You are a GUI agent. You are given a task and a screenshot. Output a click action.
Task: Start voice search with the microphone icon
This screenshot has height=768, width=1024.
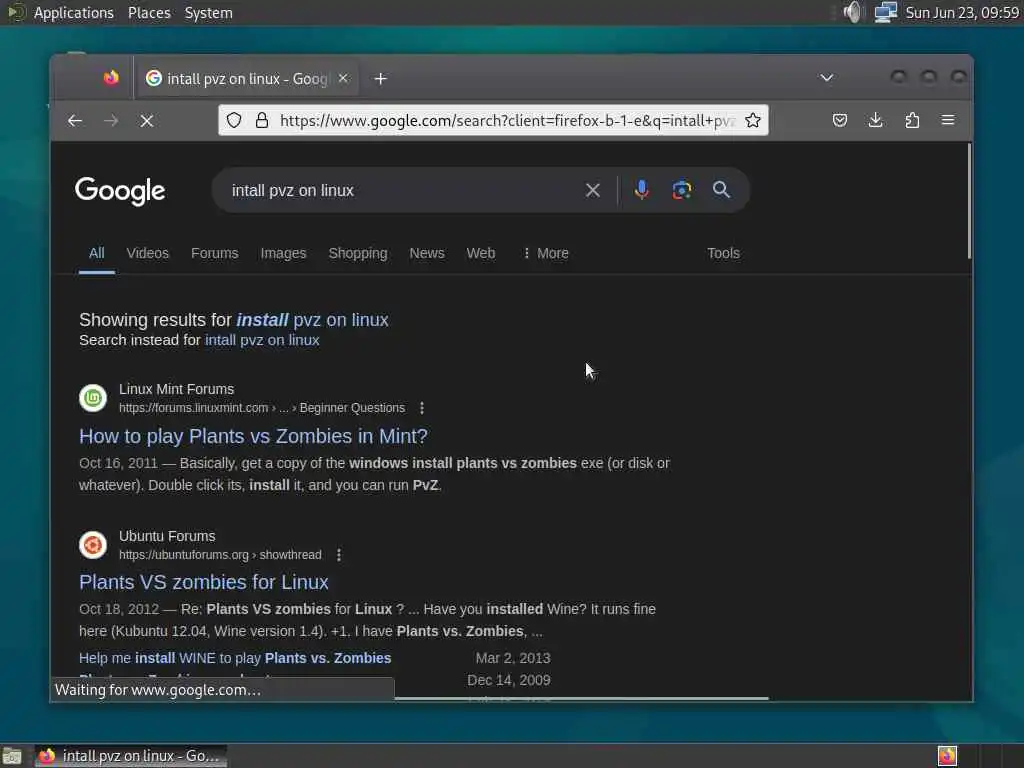642,190
